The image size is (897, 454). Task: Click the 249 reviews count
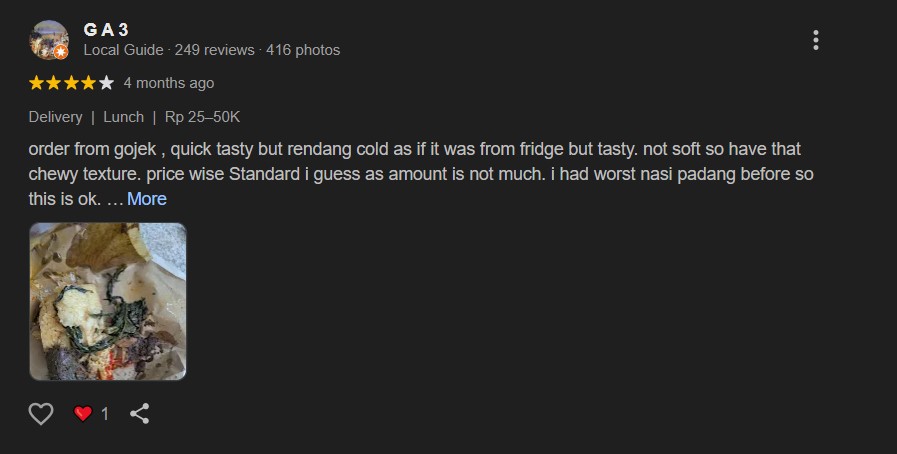[x=215, y=50]
